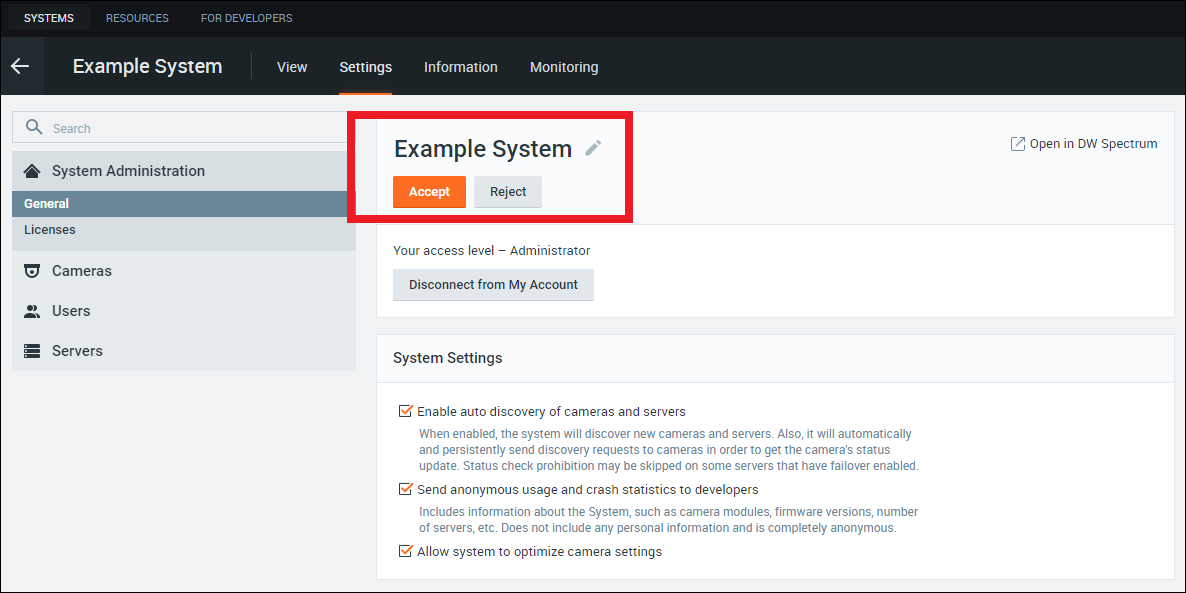Uncheck send anonymous usage statistics

click(405, 489)
